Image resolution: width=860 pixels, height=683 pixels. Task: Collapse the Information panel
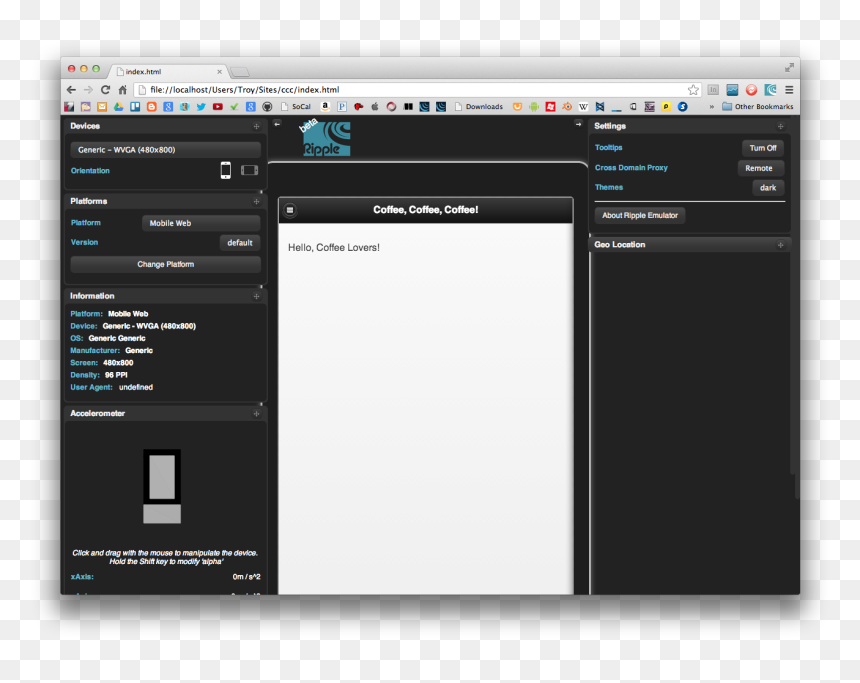coord(256,296)
